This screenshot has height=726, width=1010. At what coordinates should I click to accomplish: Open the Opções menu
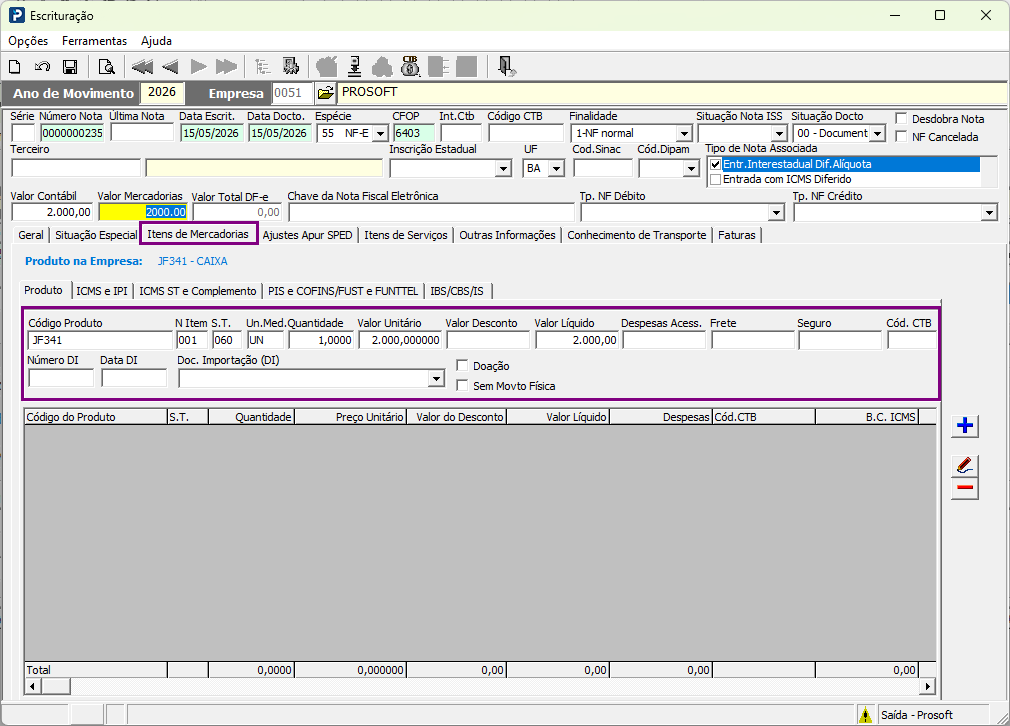(28, 41)
